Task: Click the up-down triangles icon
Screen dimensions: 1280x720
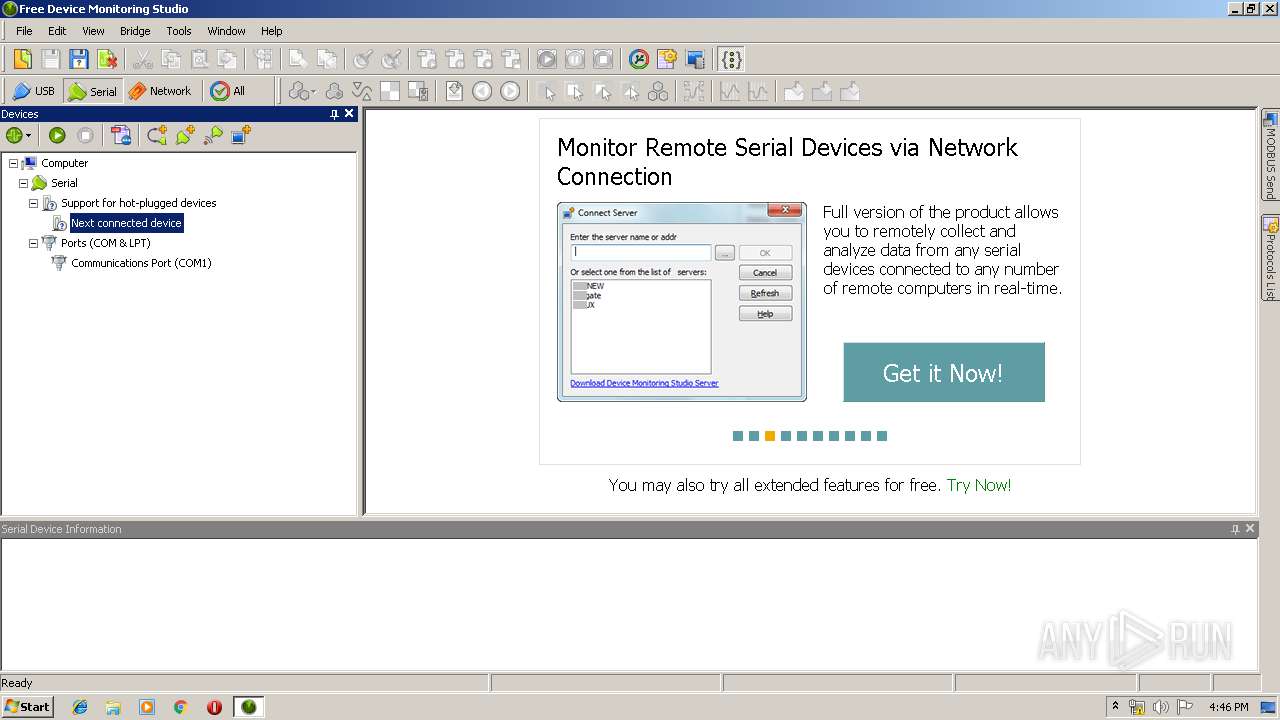Action: click(x=362, y=91)
